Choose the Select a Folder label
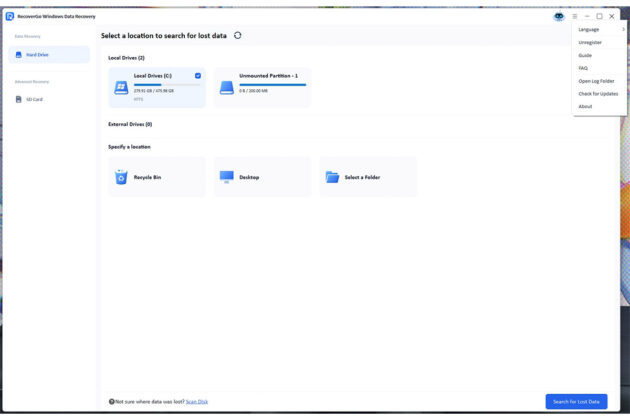This screenshot has width=630, height=420. [x=362, y=177]
